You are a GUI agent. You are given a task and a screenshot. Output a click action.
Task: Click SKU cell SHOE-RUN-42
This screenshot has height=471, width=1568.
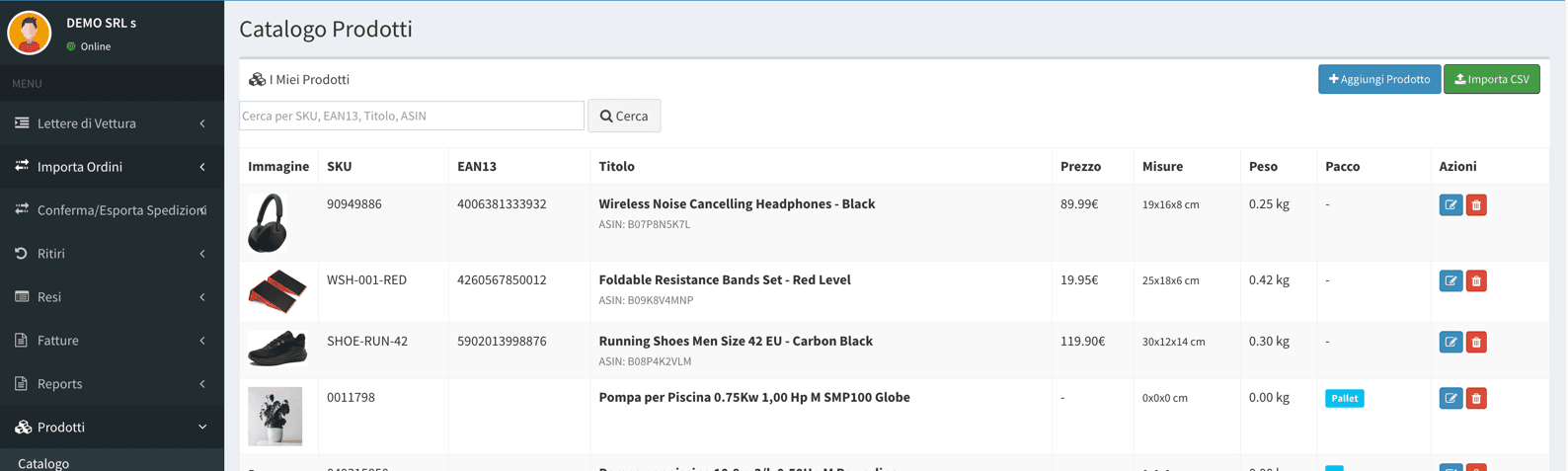tap(367, 341)
